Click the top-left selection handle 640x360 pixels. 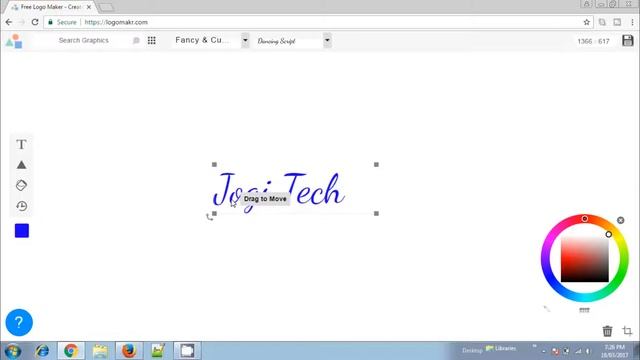coord(214,164)
